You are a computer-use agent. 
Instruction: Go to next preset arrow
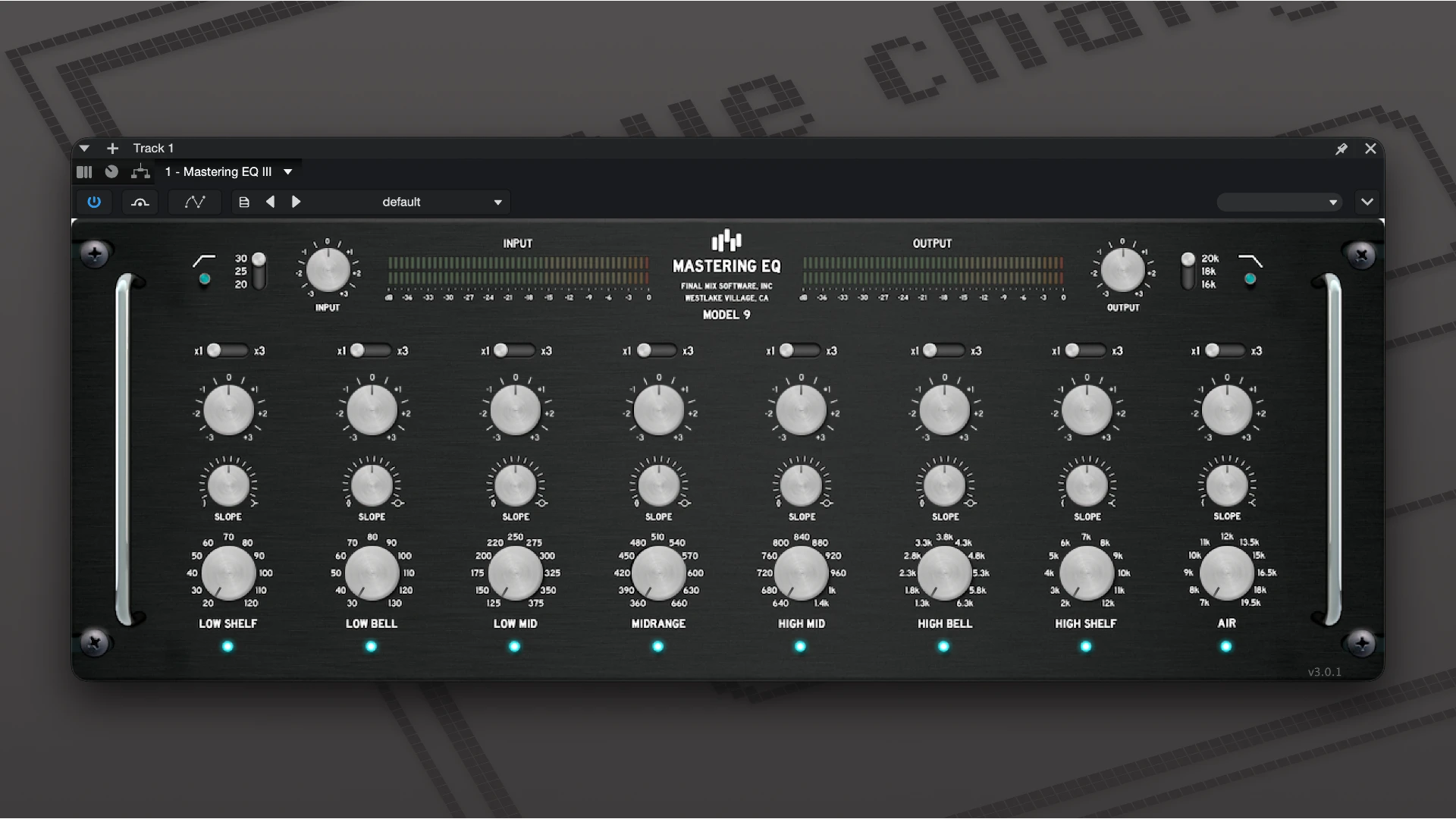(x=296, y=202)
